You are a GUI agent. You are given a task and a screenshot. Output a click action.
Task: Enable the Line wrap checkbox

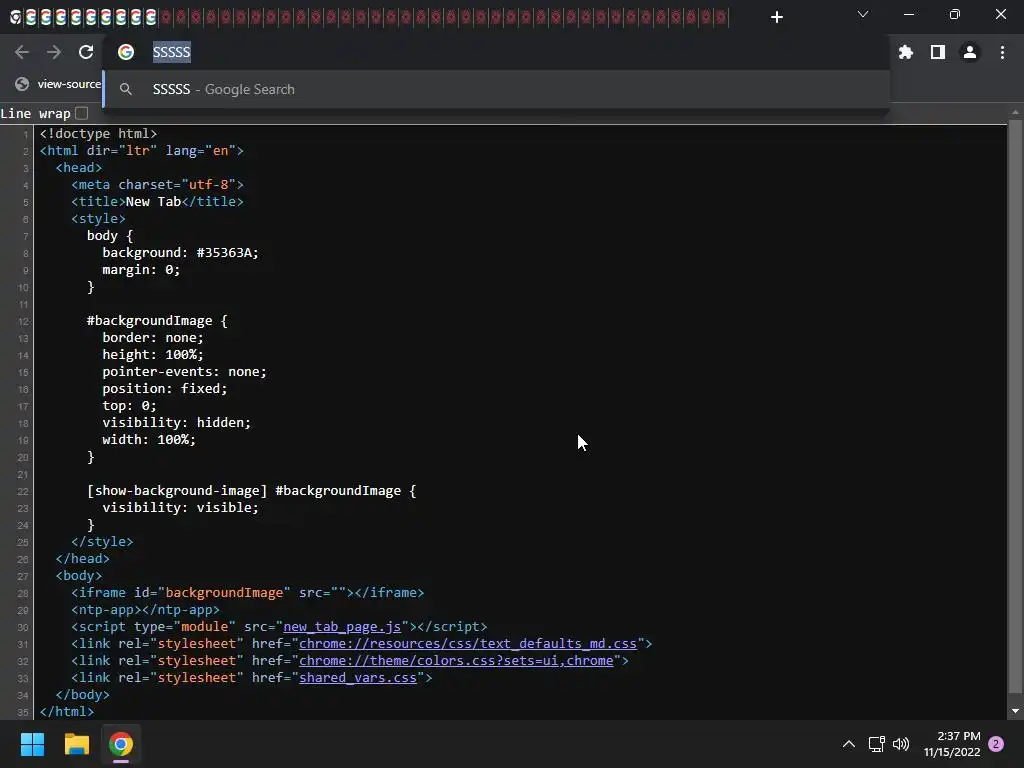[82, 113]
